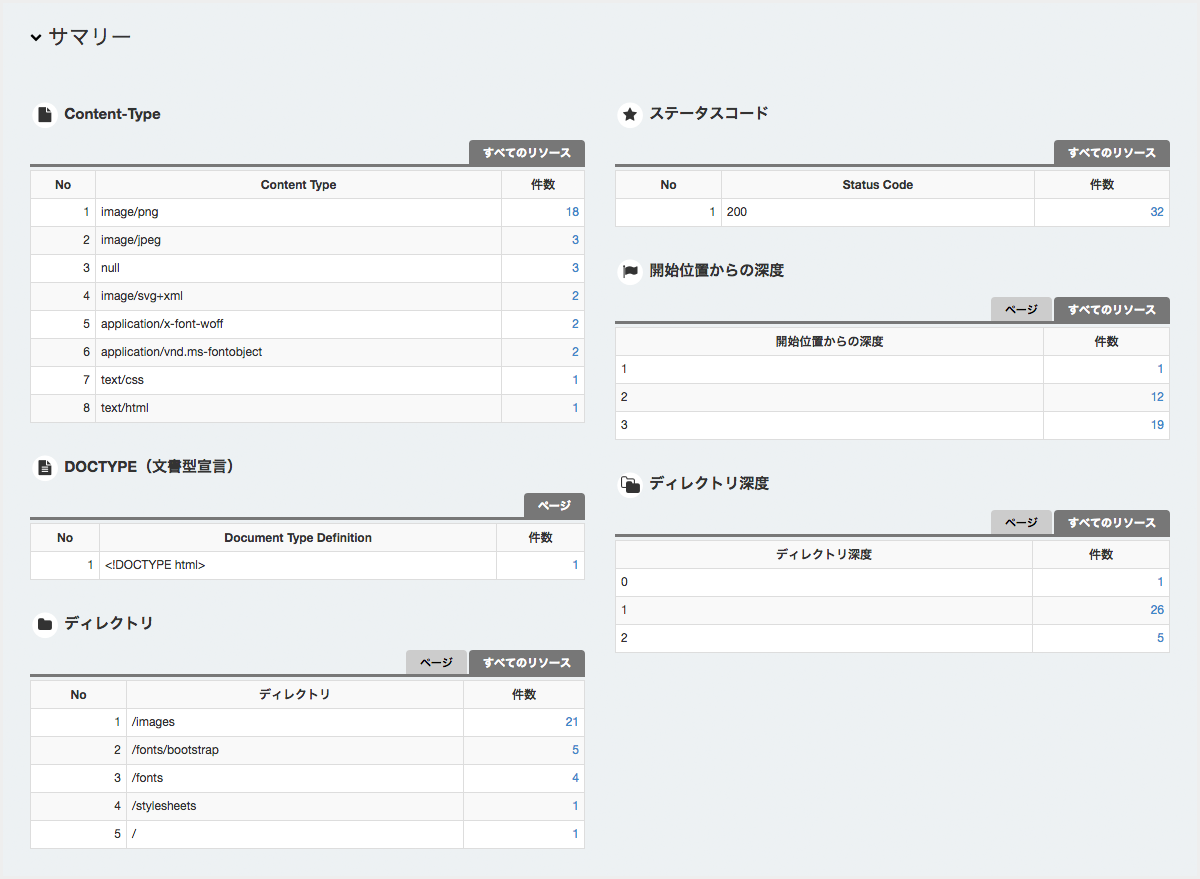The image size is (1200, 879).
Task: Open count 12 for start depth 2
Action: pyautogui.click(x=1157, y=397)
